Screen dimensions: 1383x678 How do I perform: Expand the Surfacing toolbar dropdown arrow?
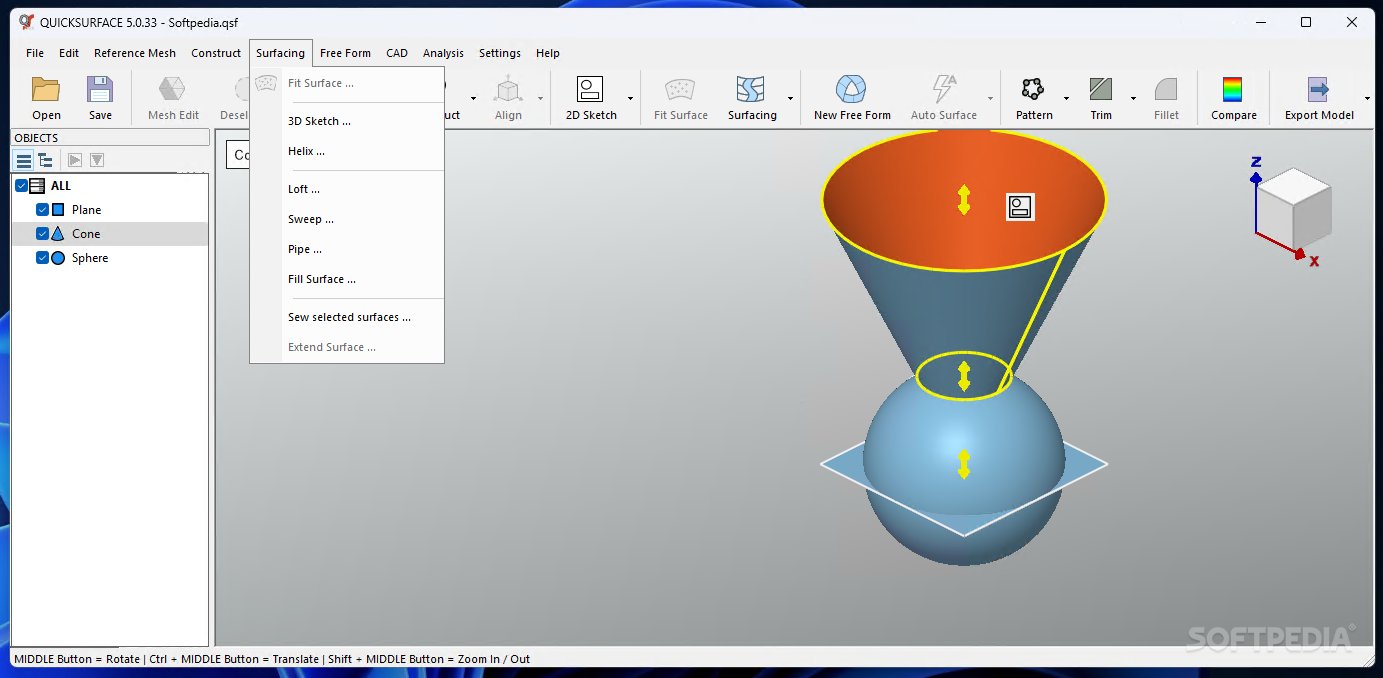790,98
